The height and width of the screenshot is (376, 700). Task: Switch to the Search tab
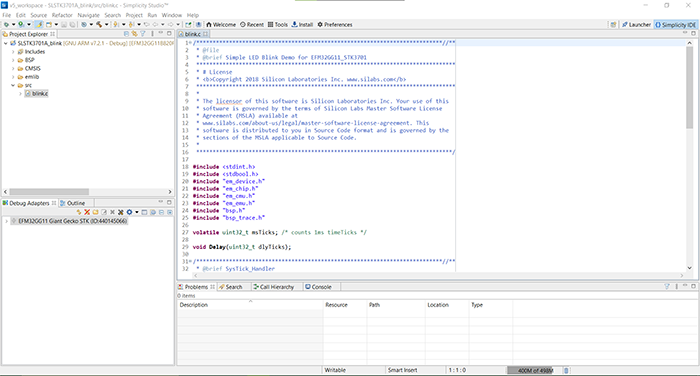[230, 287]
